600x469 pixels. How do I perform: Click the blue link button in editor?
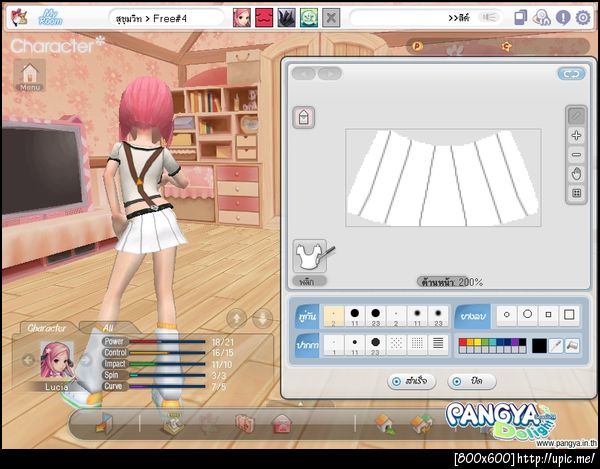pos(571,74)
